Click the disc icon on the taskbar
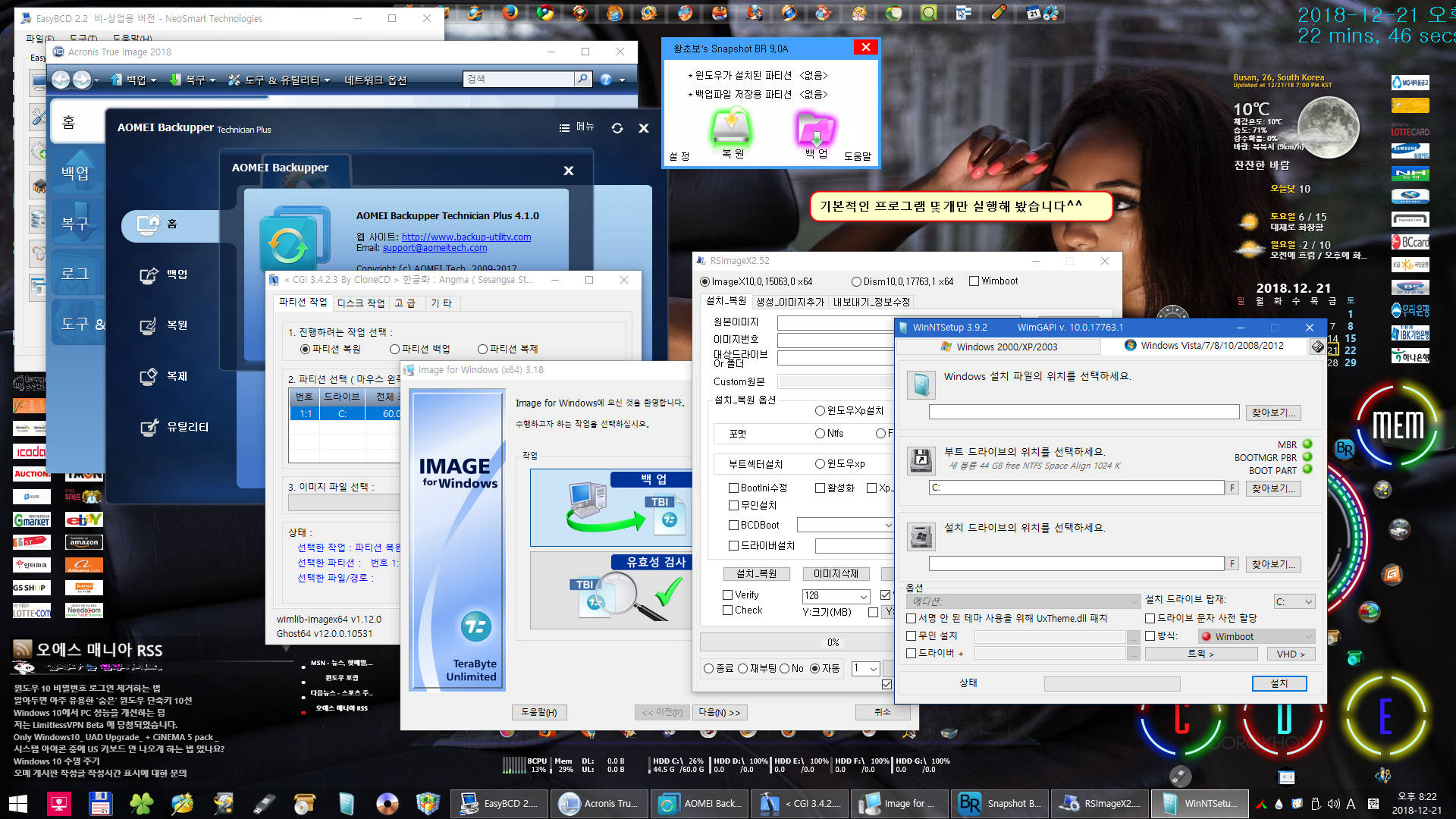Viewport: 1456px width, 819px height. (x=387, y=803)
